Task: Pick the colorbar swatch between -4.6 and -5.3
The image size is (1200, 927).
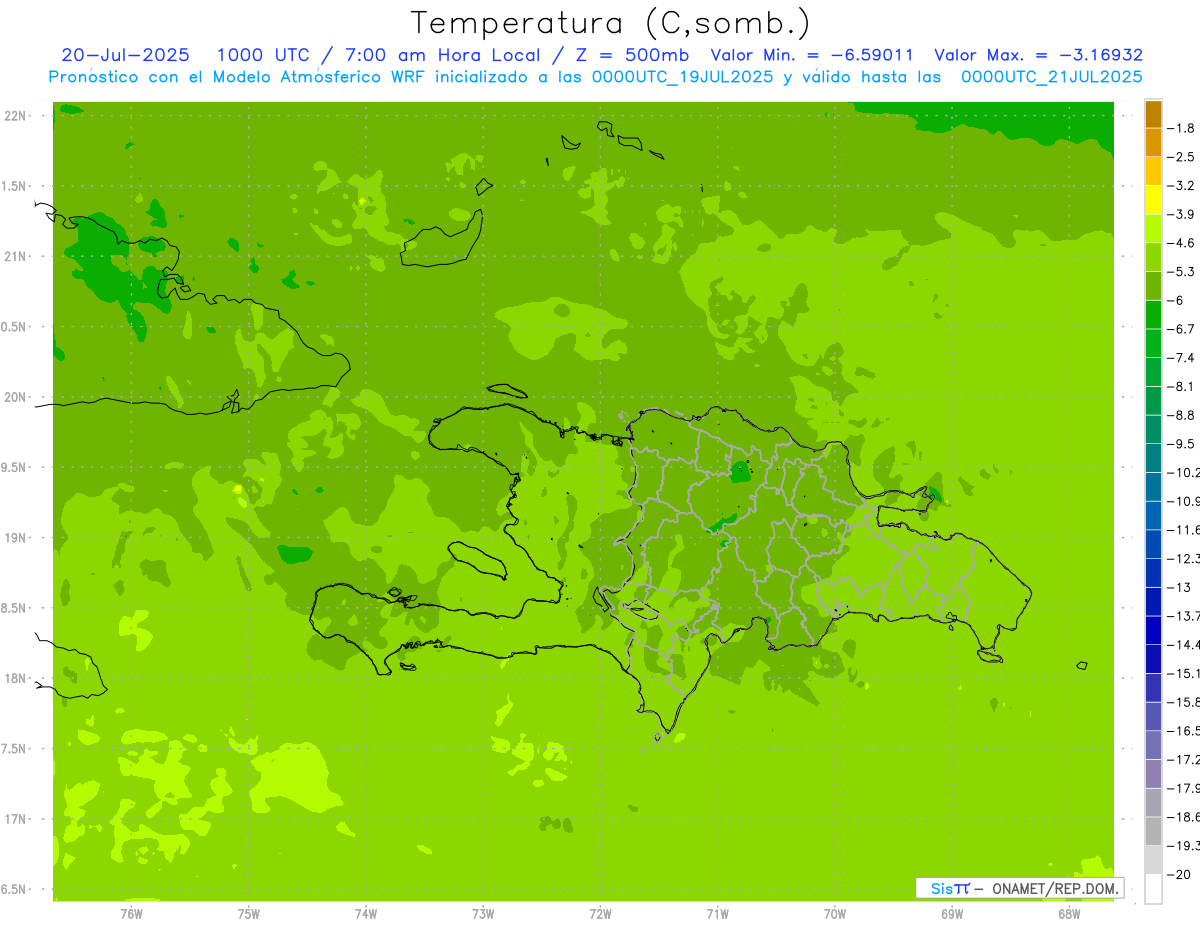Action: point(1153,257)
